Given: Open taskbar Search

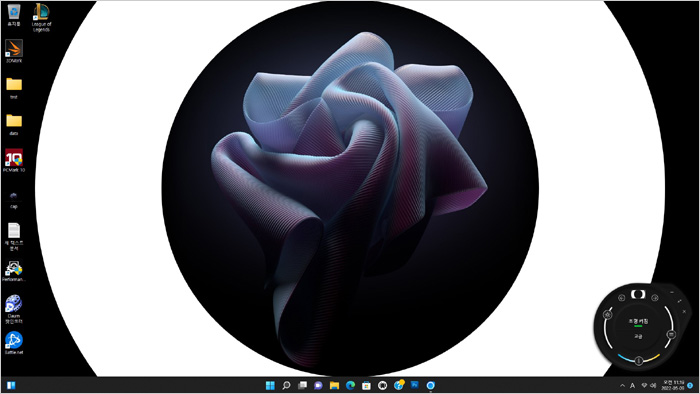Looking at the screenshot, I should pos(286,385).
